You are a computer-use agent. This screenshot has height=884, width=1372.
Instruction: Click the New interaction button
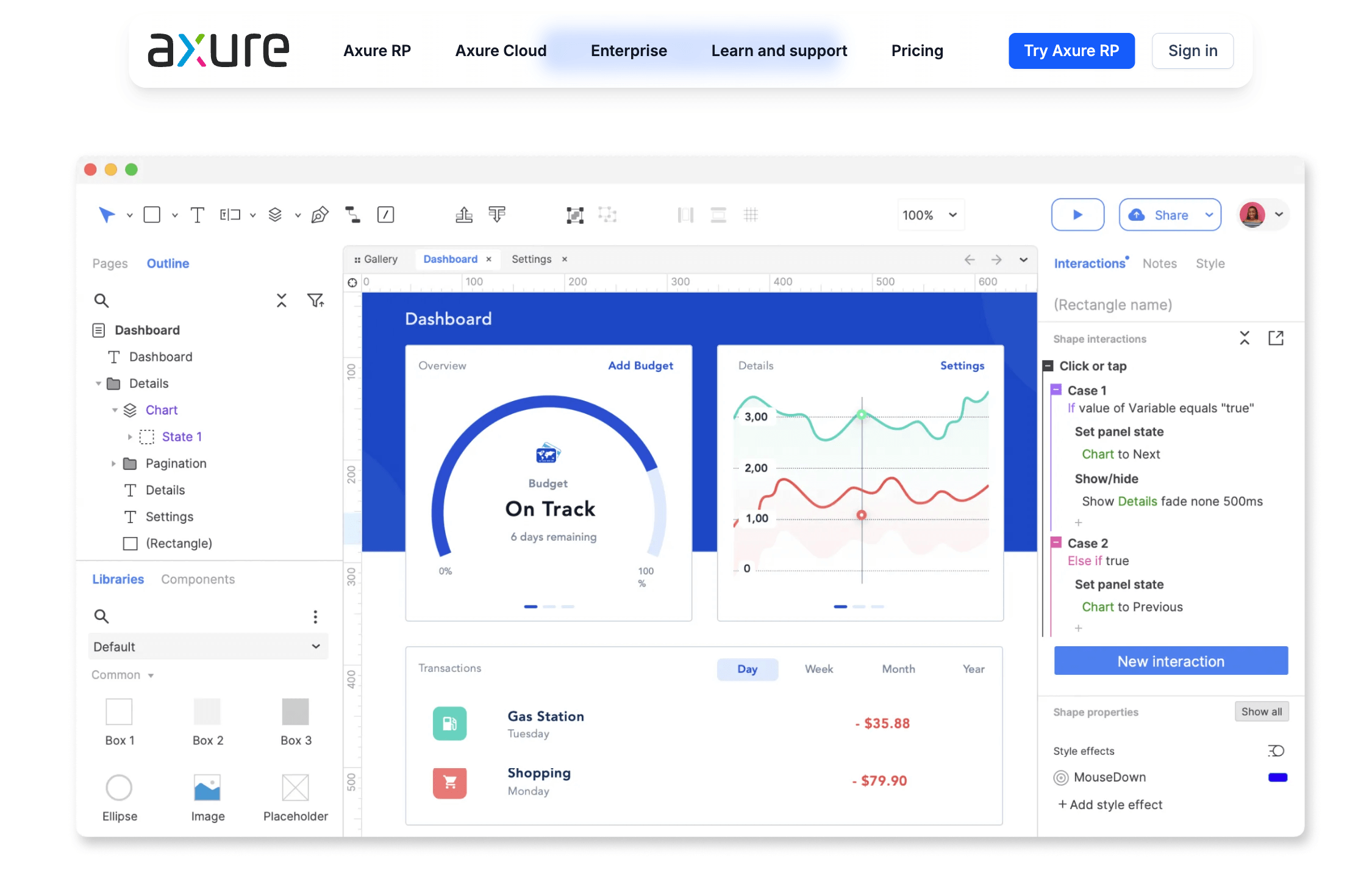click(1170, 661)
